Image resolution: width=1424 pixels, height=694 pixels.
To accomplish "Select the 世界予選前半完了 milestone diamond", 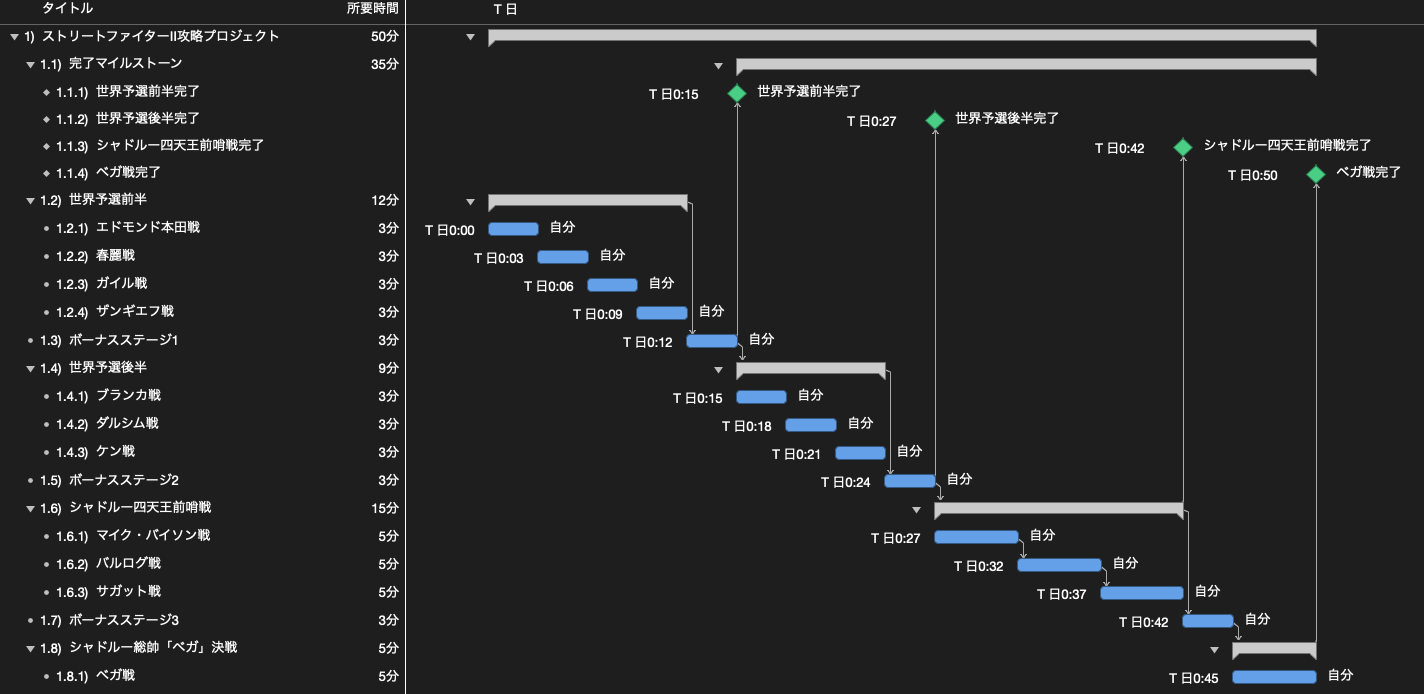I will pos(737,93).
